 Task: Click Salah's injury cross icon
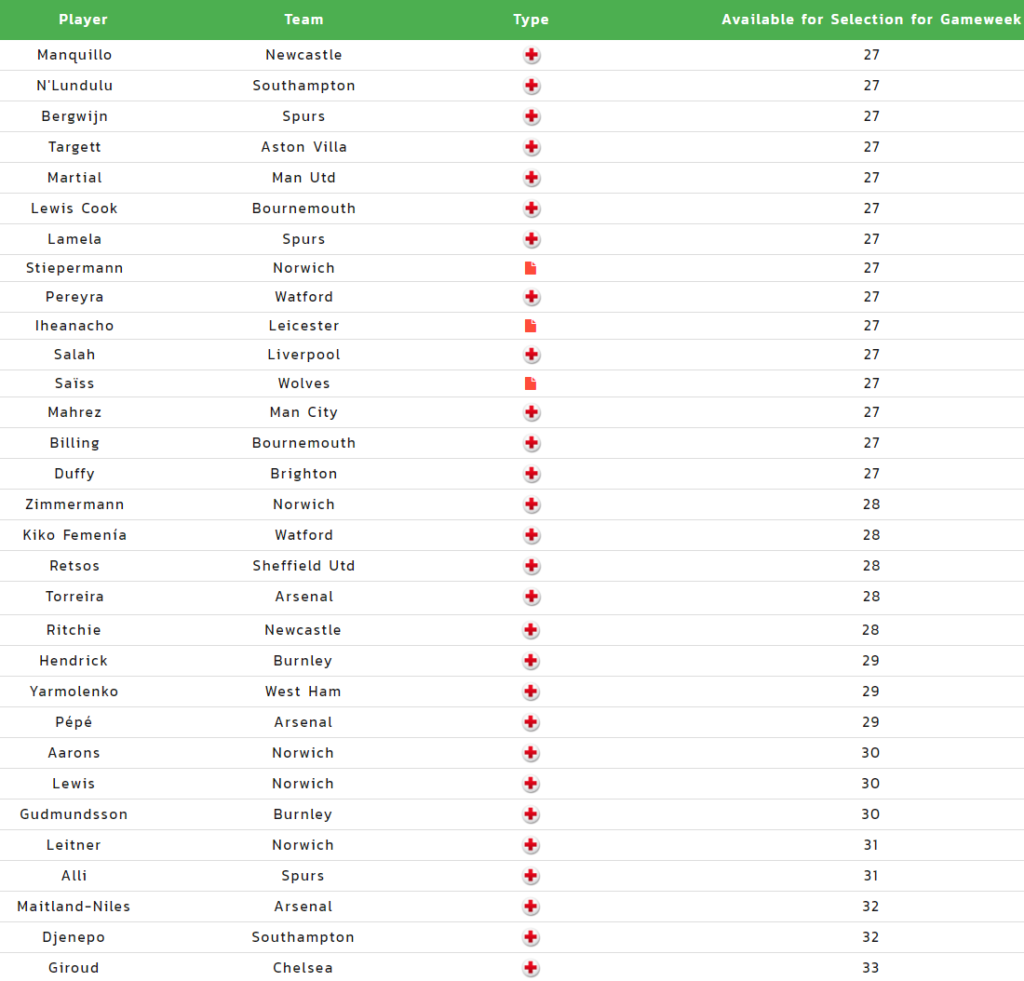[532, 355]
